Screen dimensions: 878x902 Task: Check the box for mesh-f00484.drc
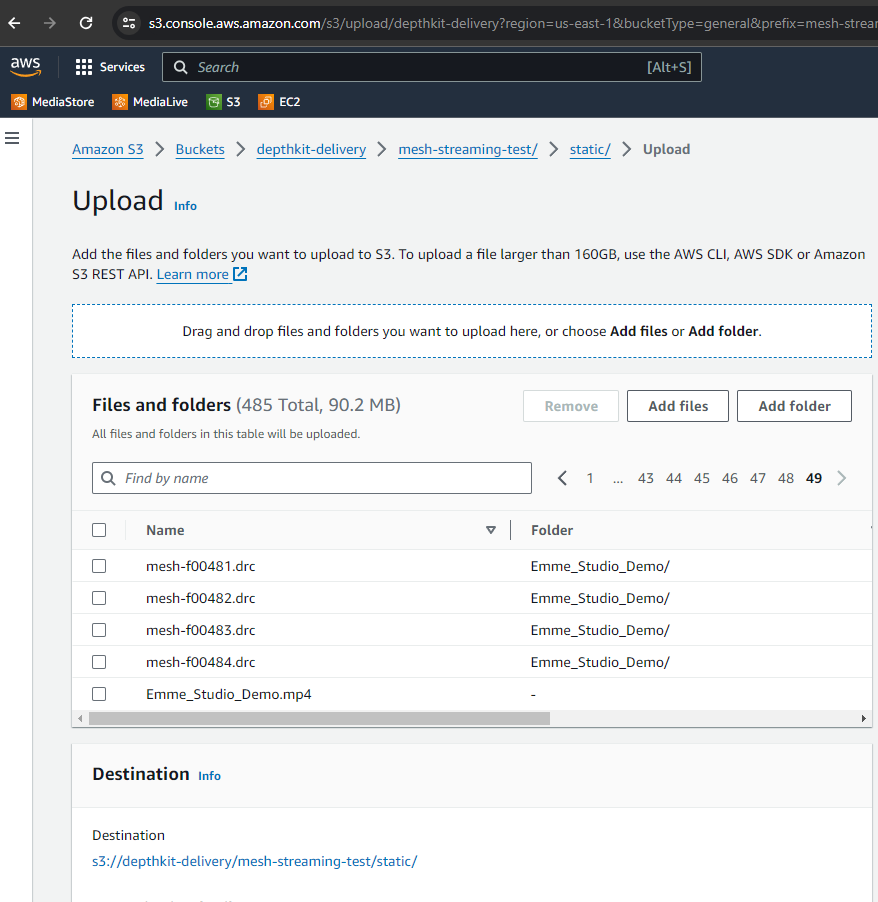99,662
